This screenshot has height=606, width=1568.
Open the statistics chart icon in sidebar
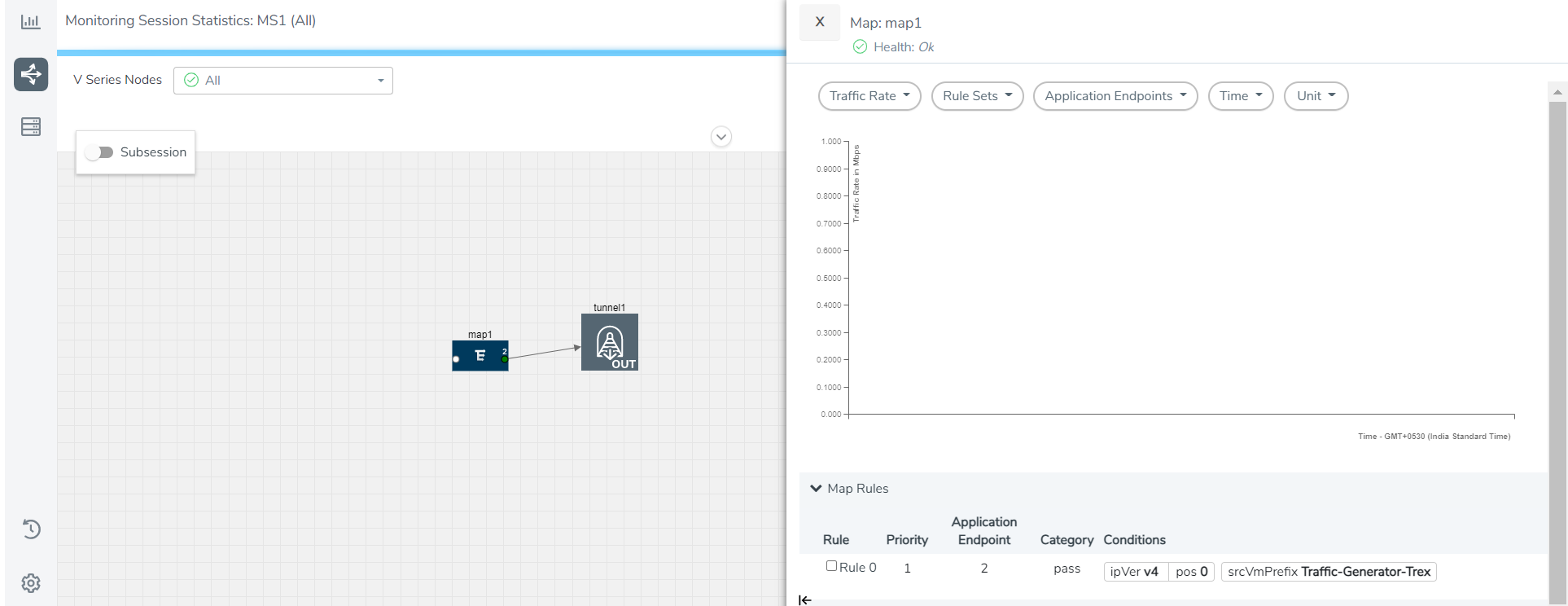pos(30,22)
